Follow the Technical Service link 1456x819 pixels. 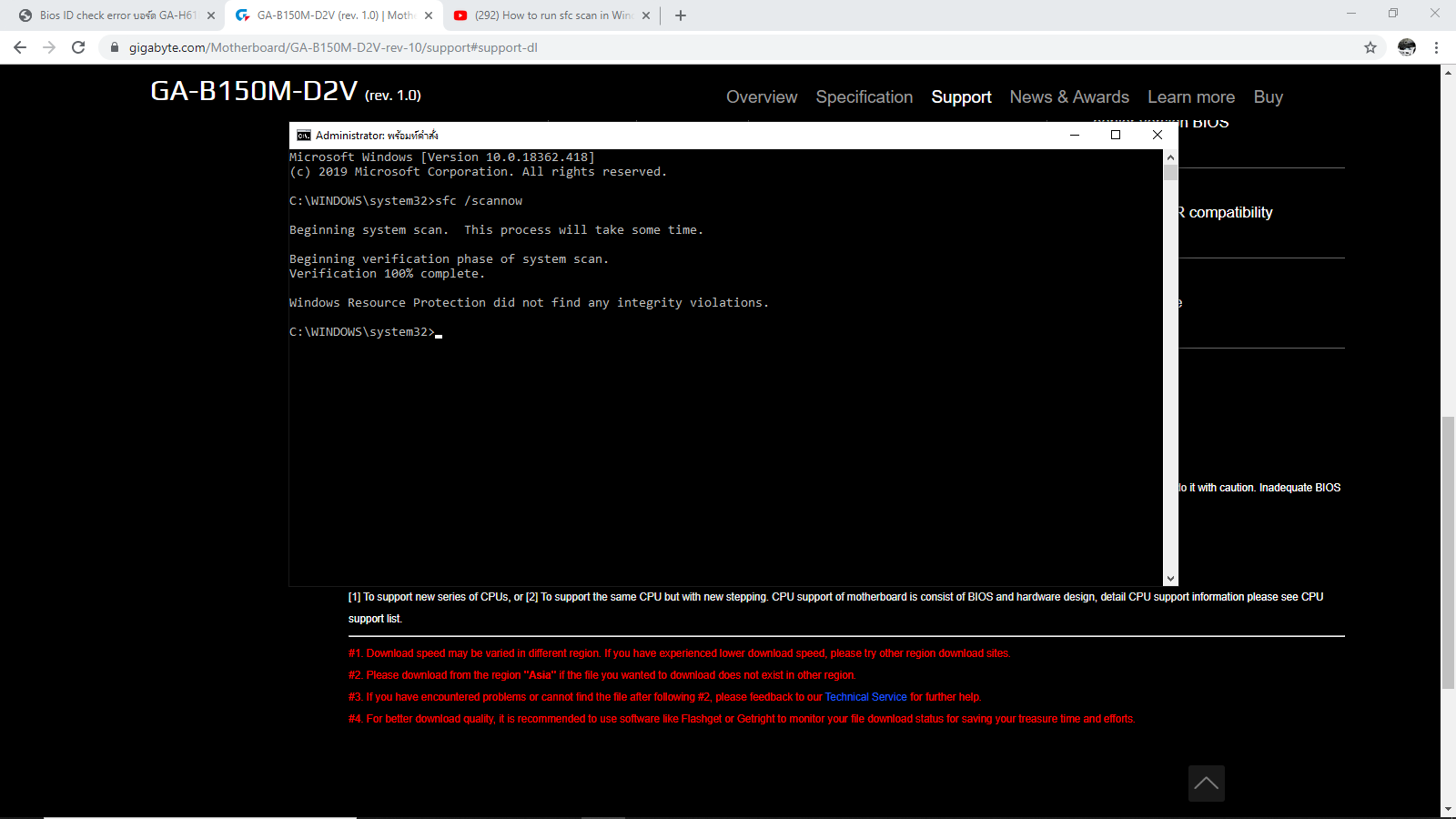[x=865, y=697]
